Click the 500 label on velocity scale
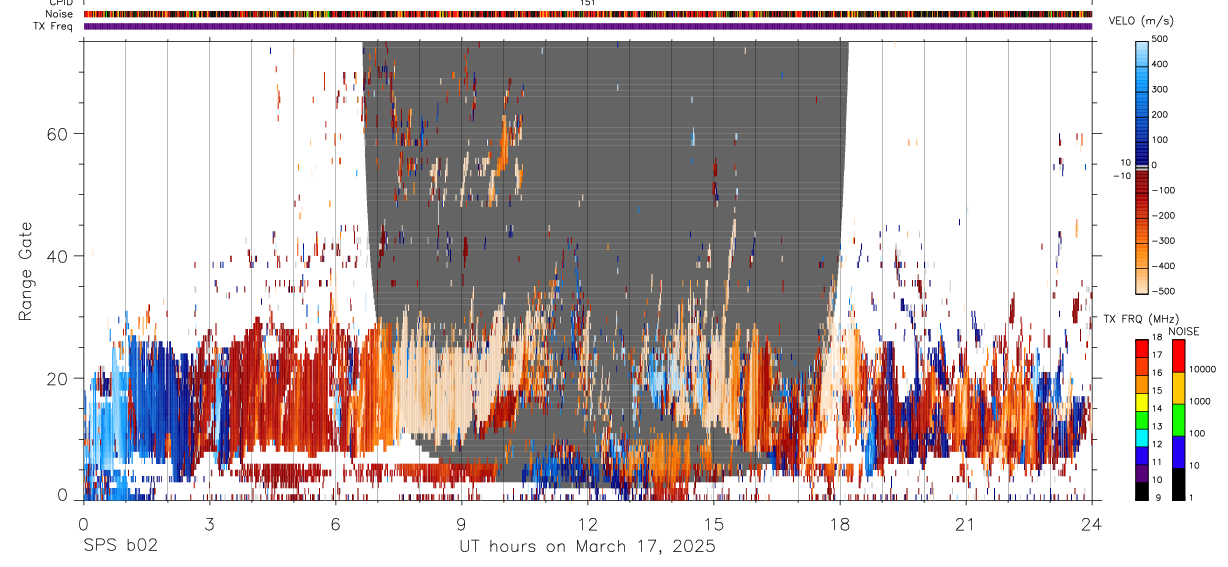Screen dimensions: 1228x567 [1162, 39]
